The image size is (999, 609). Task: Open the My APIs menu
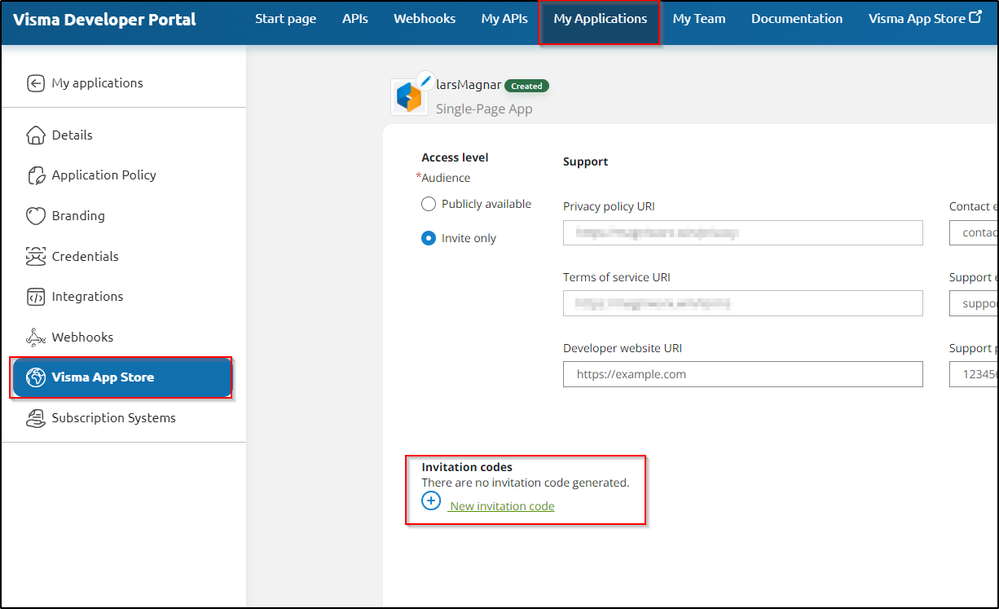pyautogui.click(x=505, y=19)
